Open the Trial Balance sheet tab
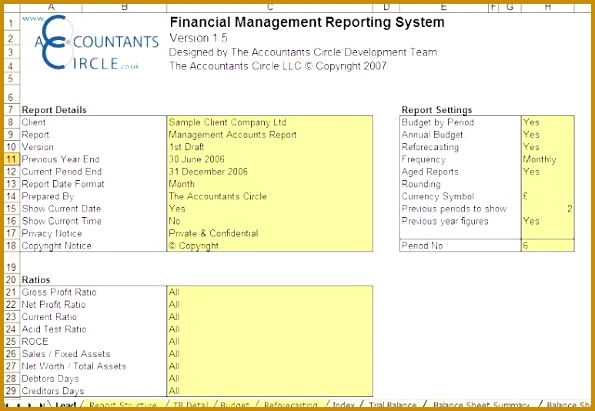Screen dimensions: 595x411 click(x=392, y=405)
